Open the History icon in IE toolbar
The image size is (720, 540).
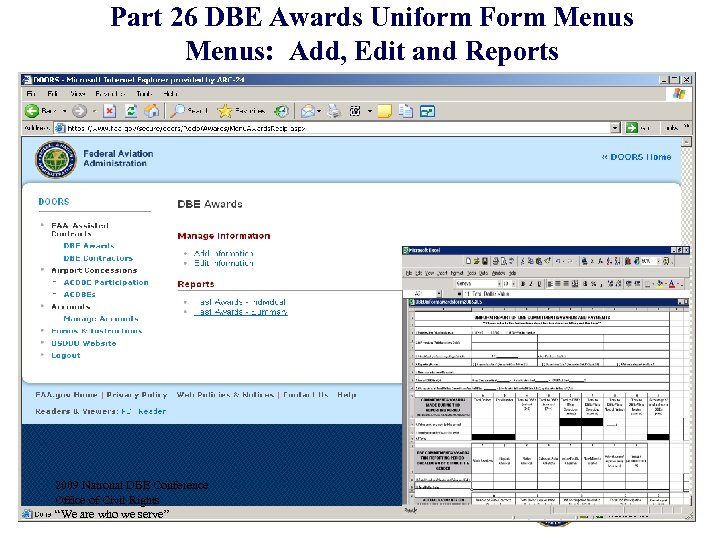[x=281, y=111]
